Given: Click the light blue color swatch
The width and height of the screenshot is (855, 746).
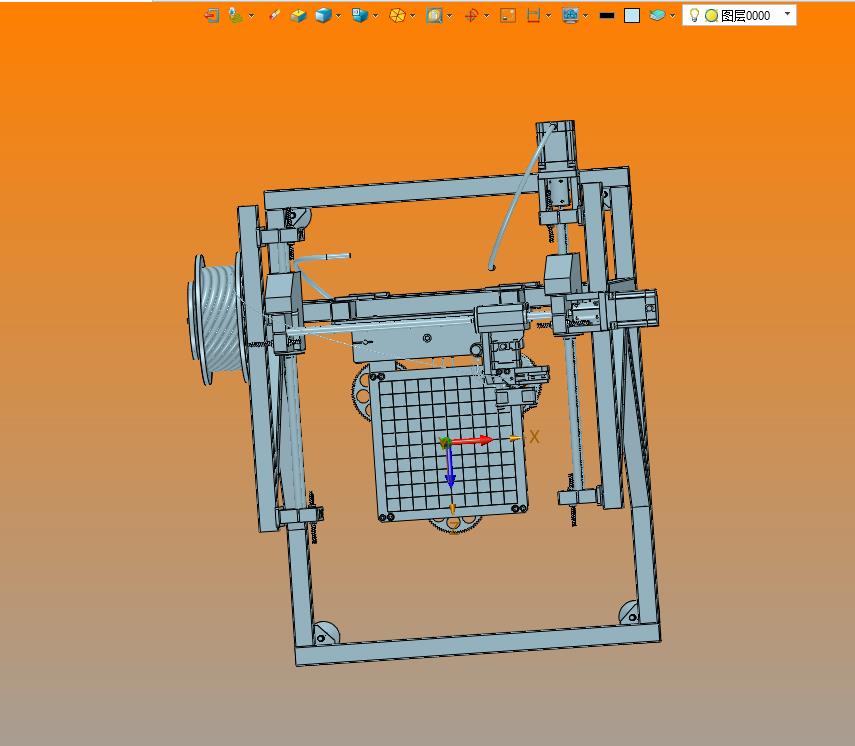Looking at the screenshot, I should (632, 15).
